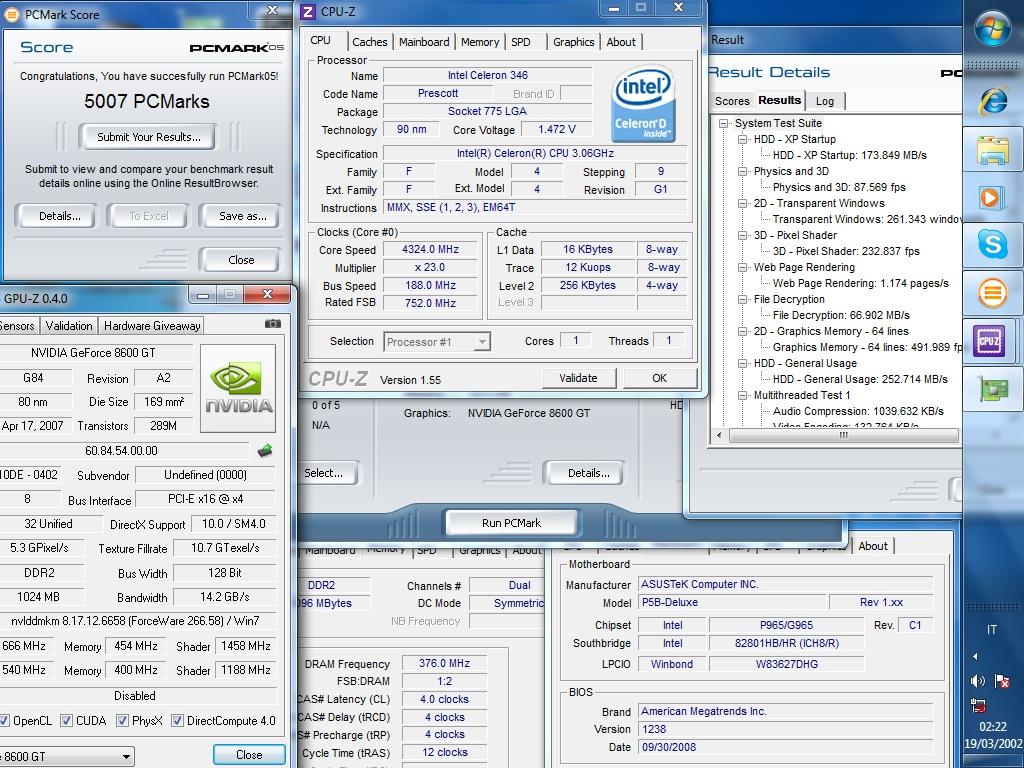Open the About tab in front CPU-Z
Image resolution: width=1024 pixels, height=768 pixels.
pyautogui.click(x=620, y=42)
